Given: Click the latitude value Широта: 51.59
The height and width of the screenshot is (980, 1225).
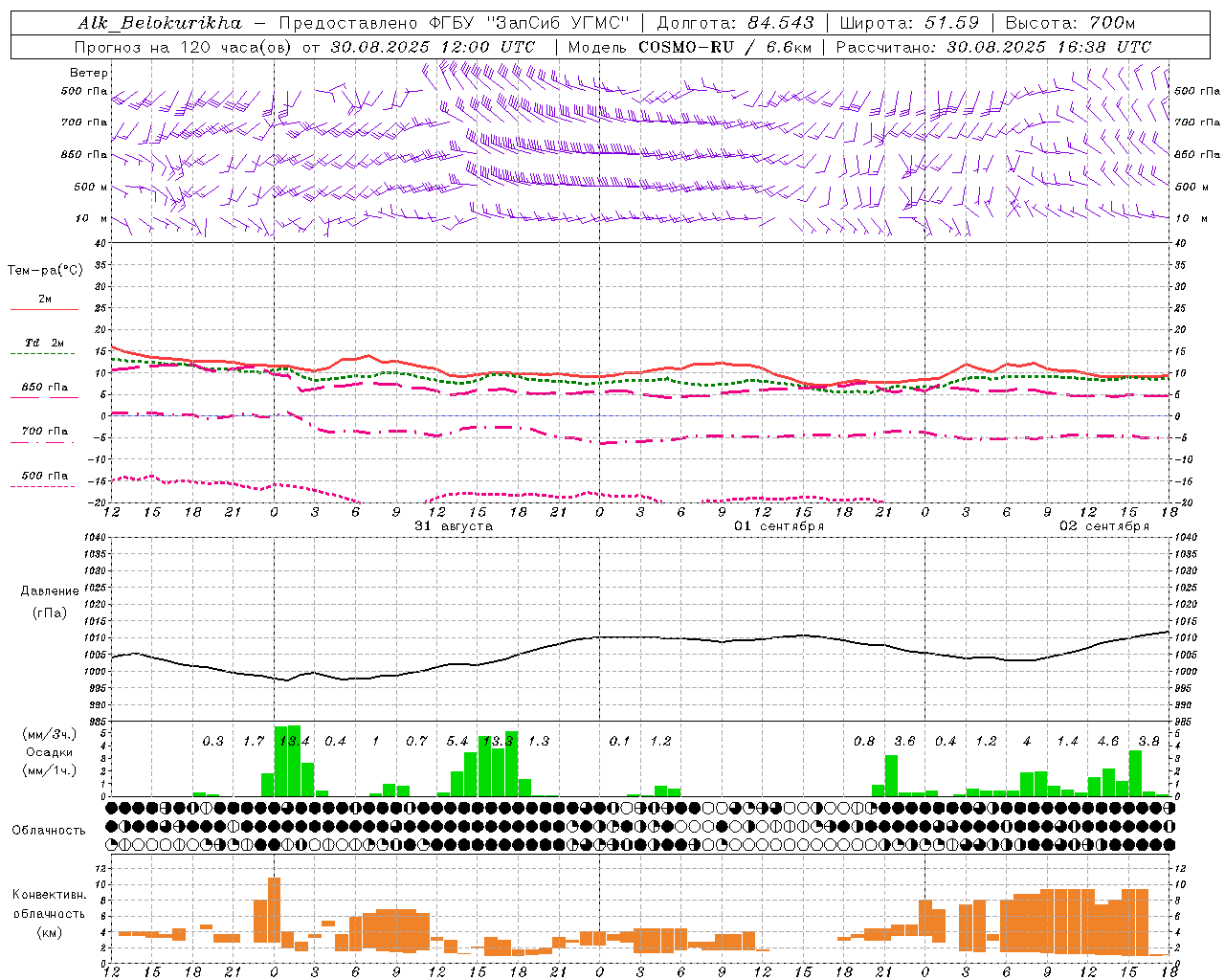Looking at the screenshot, I should coord(909,22).
